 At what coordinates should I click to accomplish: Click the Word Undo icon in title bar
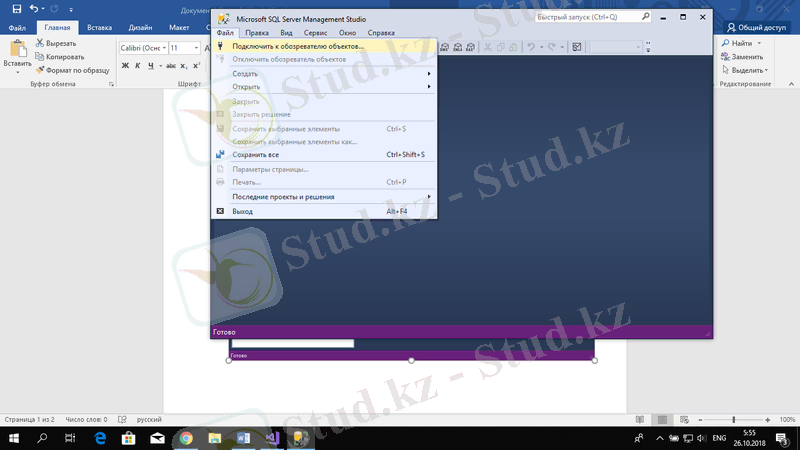[34, 9]
